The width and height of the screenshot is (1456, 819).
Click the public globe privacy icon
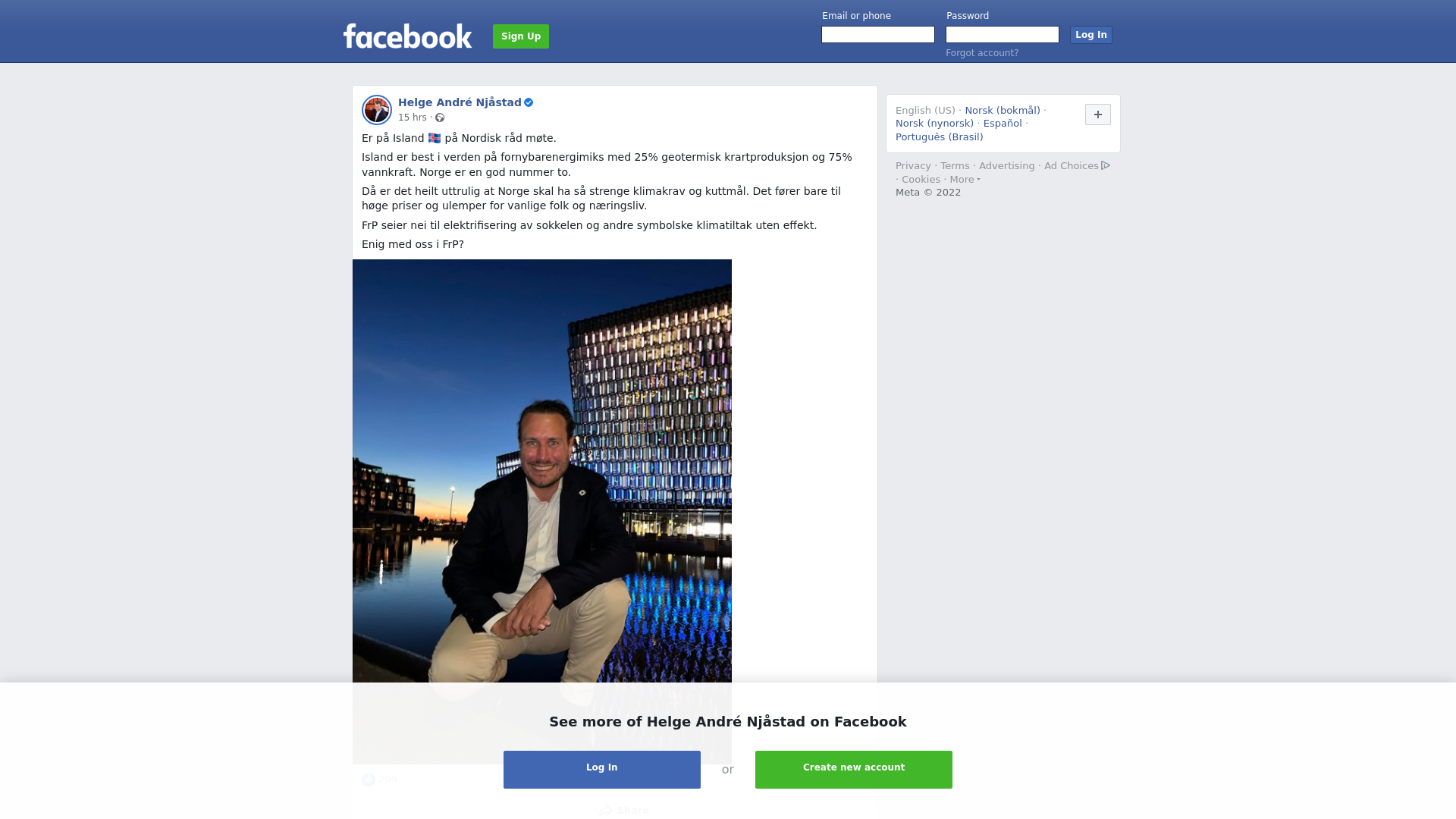[440, 118]
